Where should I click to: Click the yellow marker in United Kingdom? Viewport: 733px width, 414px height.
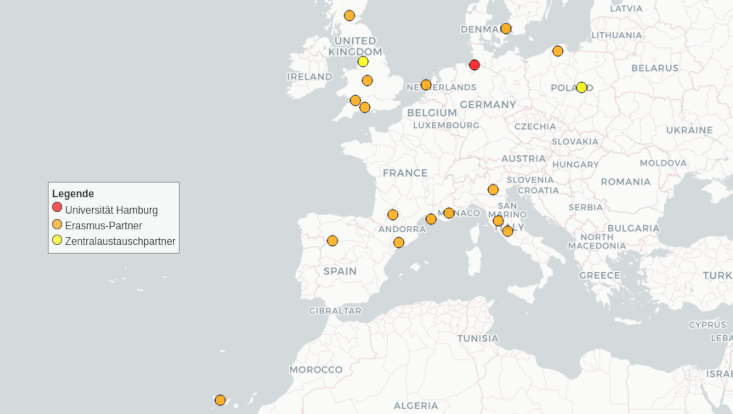363,61
